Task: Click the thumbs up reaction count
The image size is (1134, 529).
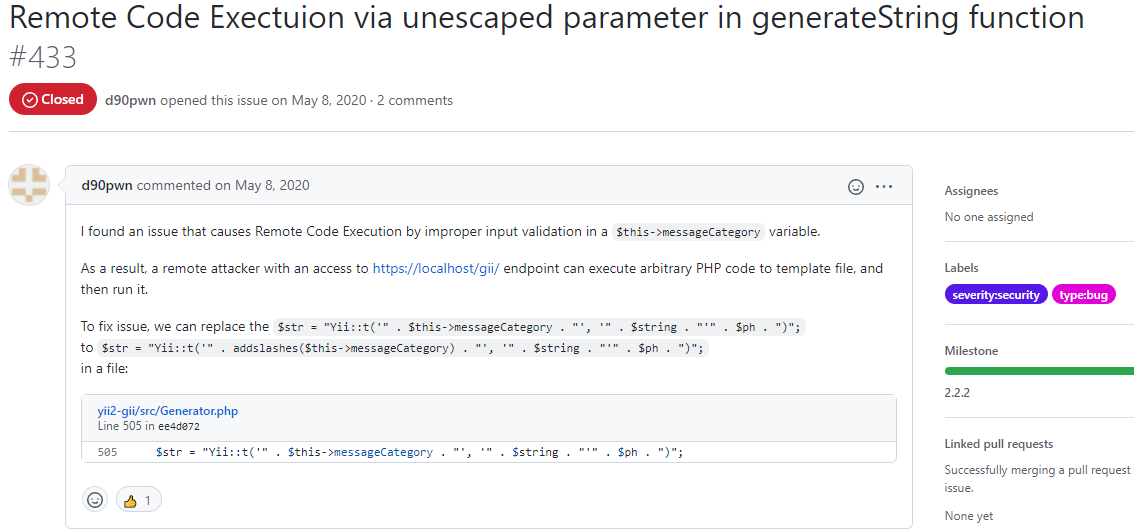Action: (x=139, y=500)
